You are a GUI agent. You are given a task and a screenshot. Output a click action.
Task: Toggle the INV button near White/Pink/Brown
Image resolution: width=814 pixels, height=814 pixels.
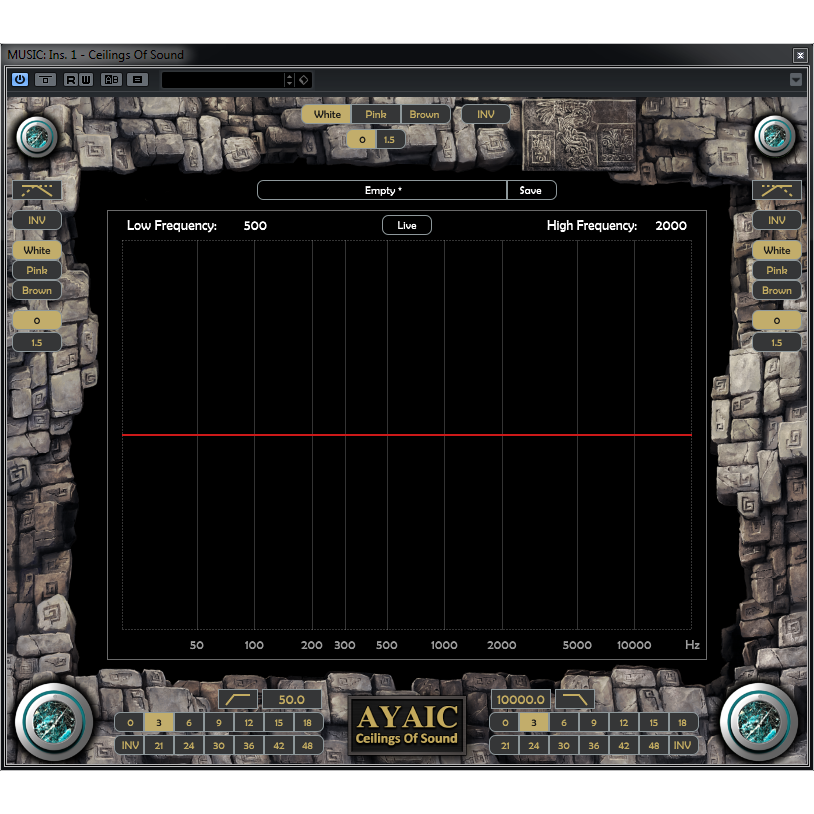tap(486, 114)
